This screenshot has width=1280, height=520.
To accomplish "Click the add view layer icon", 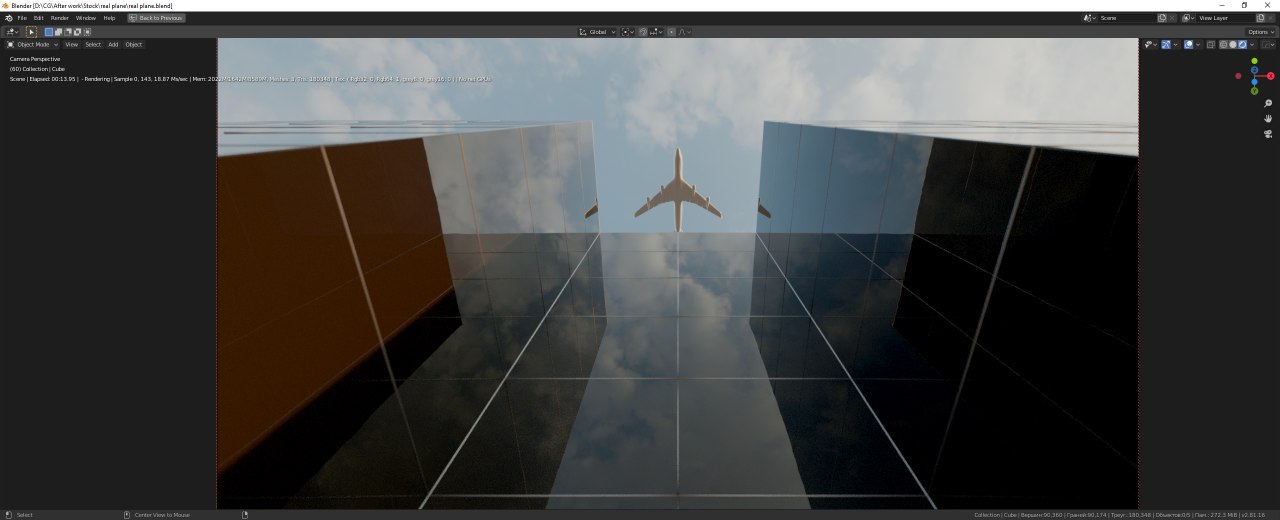I will click(1260, 18).
